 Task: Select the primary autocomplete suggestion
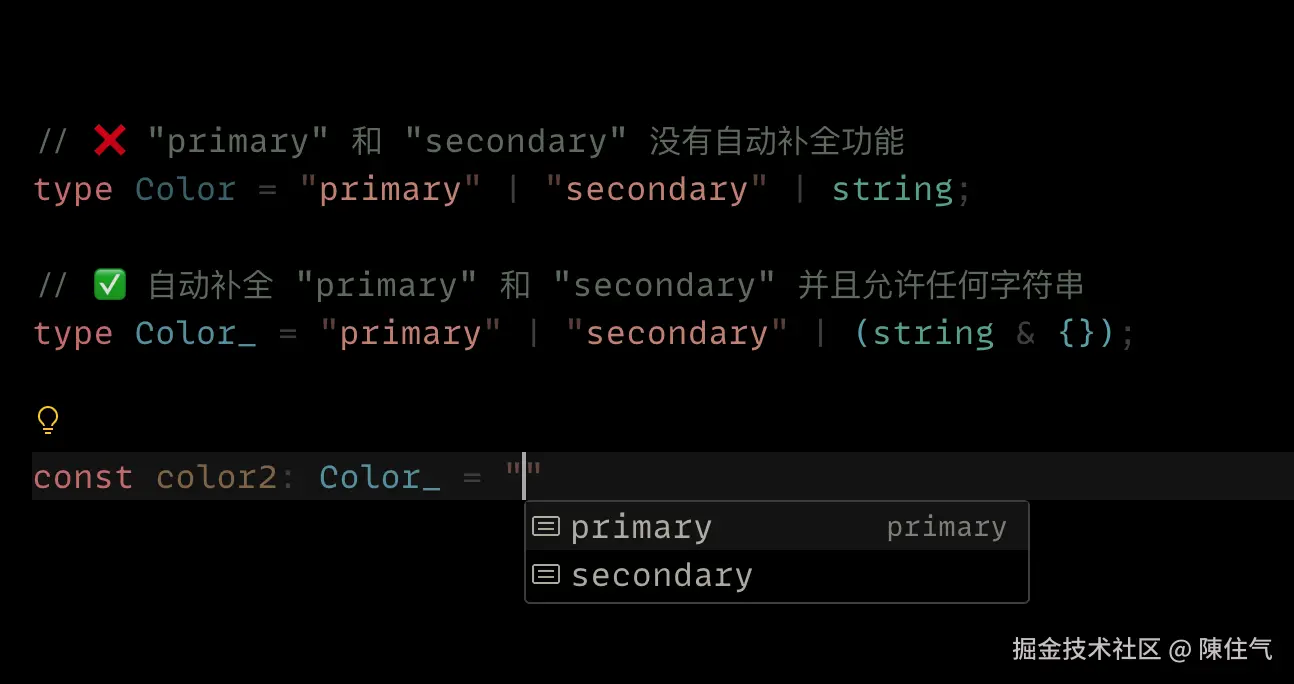(641, 525)
